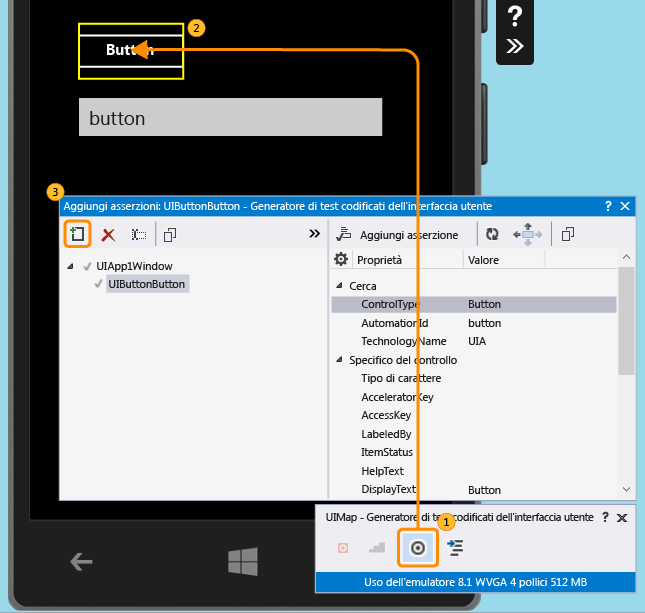Tap the Button control in the emulator
Viewport: 645px width, 613px height.
[131, 51]
